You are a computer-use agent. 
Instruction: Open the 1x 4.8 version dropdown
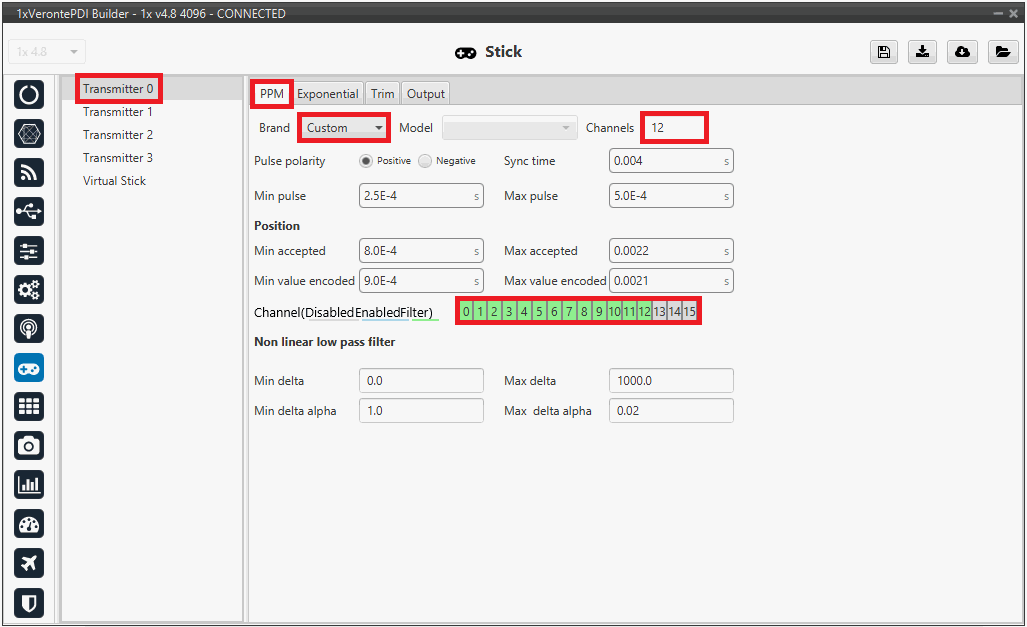(47, 52)
